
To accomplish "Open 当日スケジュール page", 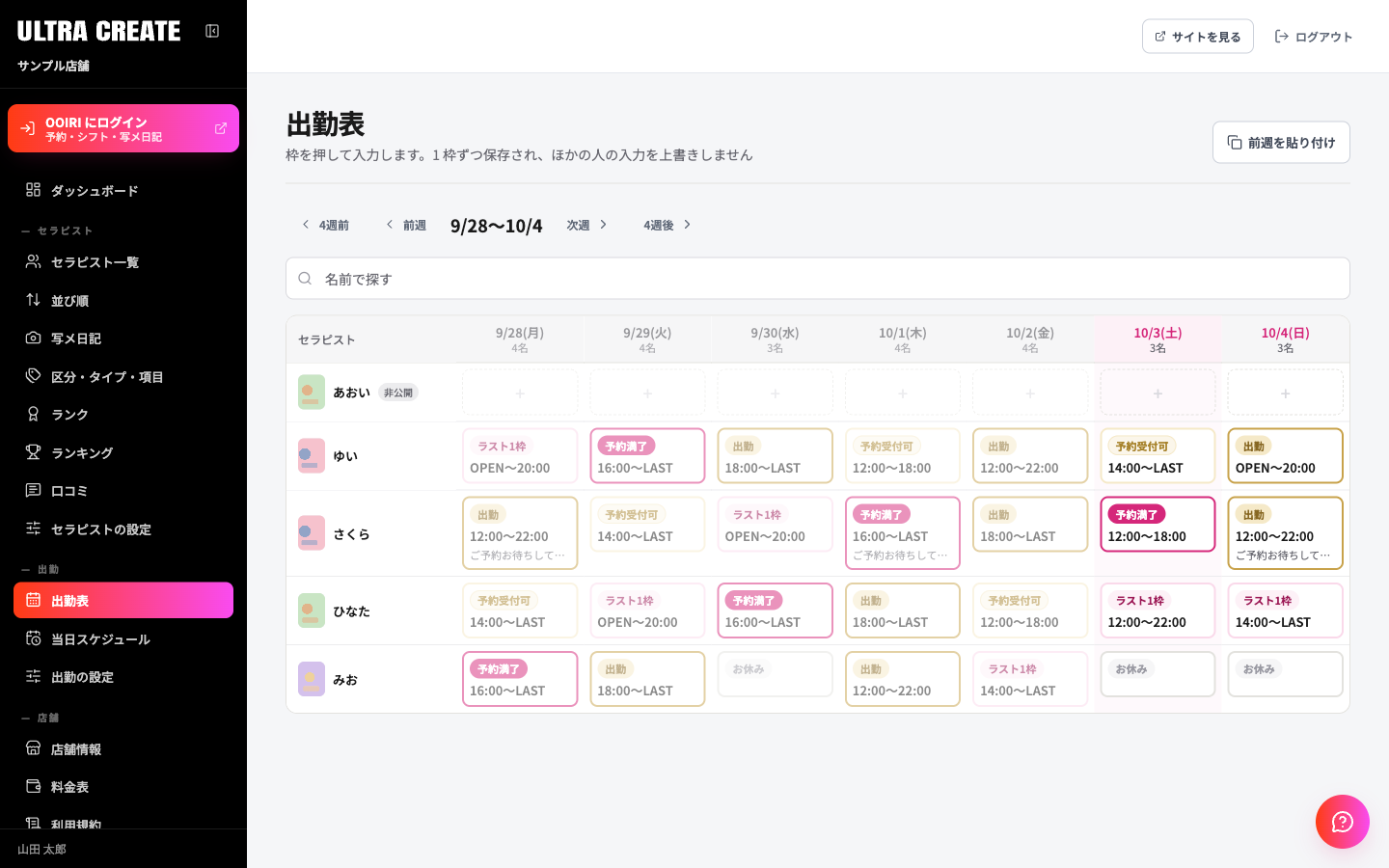I will click(123, 639).
